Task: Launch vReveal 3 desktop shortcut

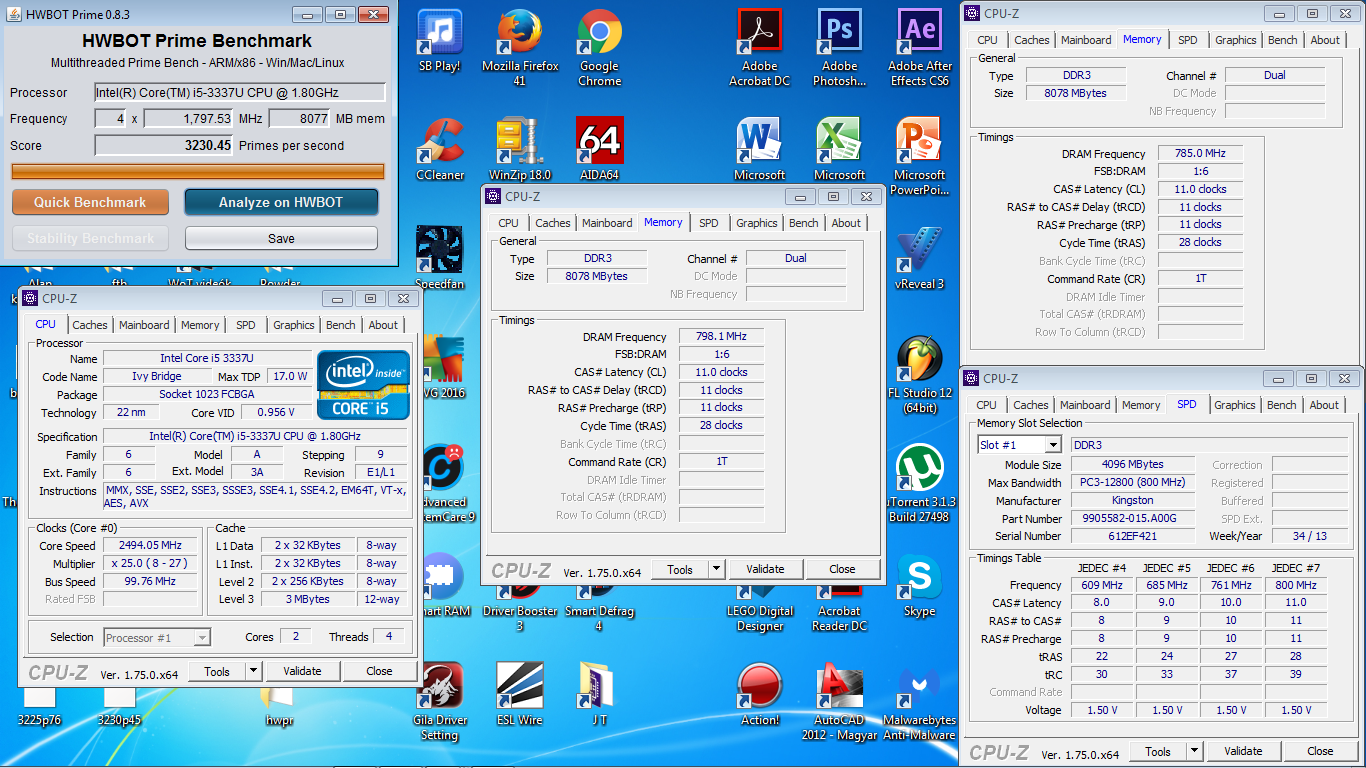Action: 919,258
